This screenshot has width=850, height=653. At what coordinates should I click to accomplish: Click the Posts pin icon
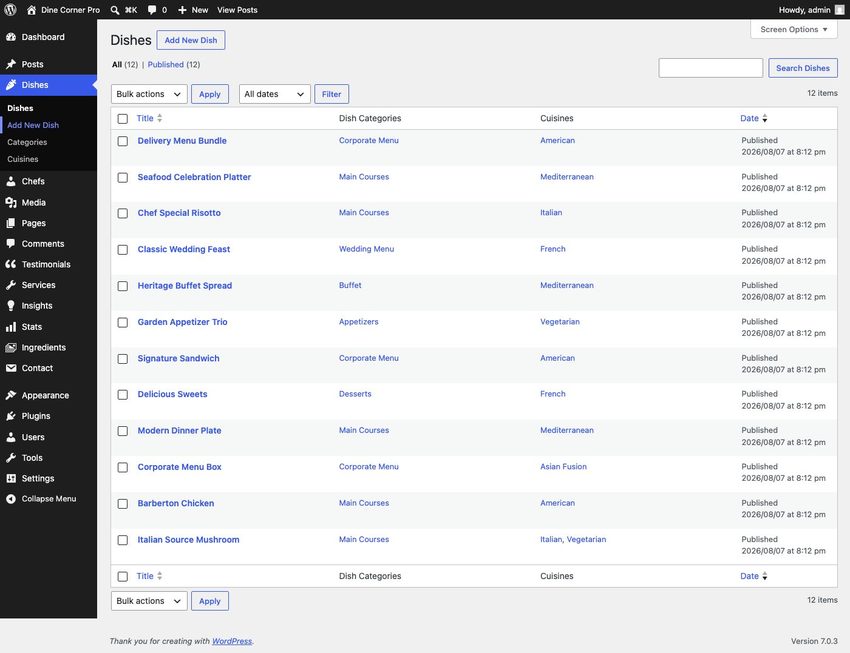[11, 64]
